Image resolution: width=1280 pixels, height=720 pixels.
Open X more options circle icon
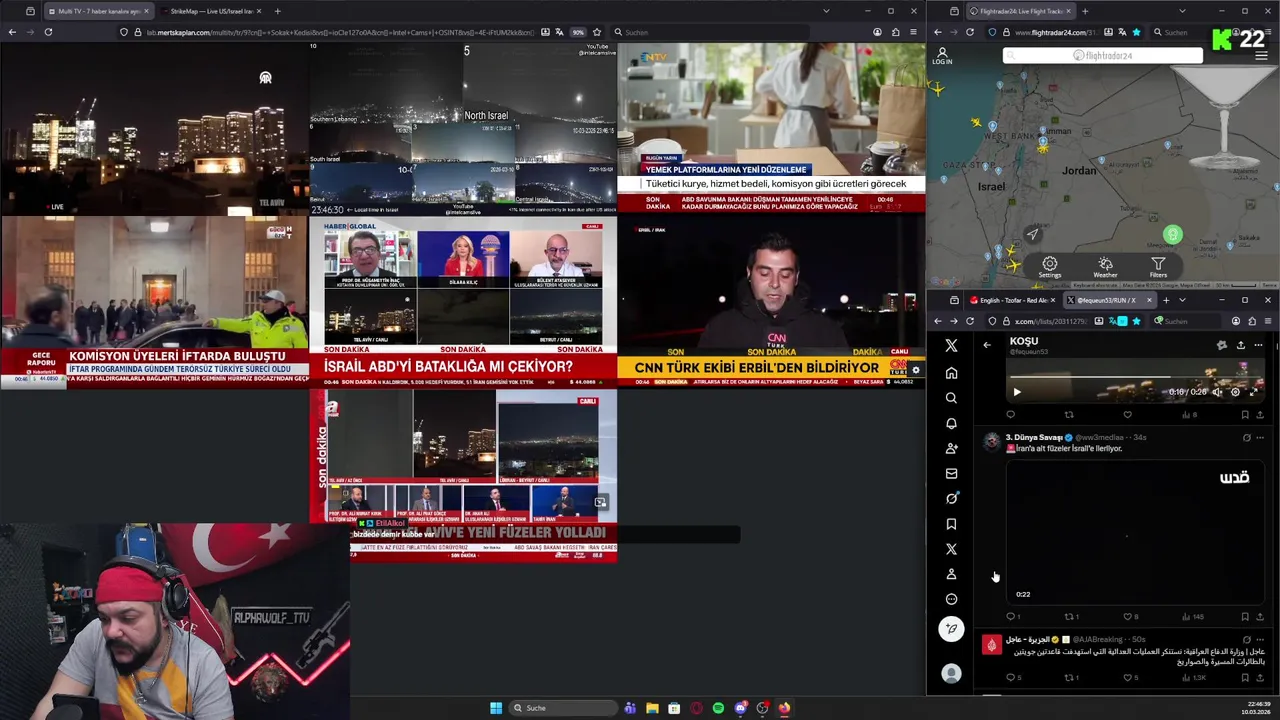pyautogui.click(x=951, y=599)
